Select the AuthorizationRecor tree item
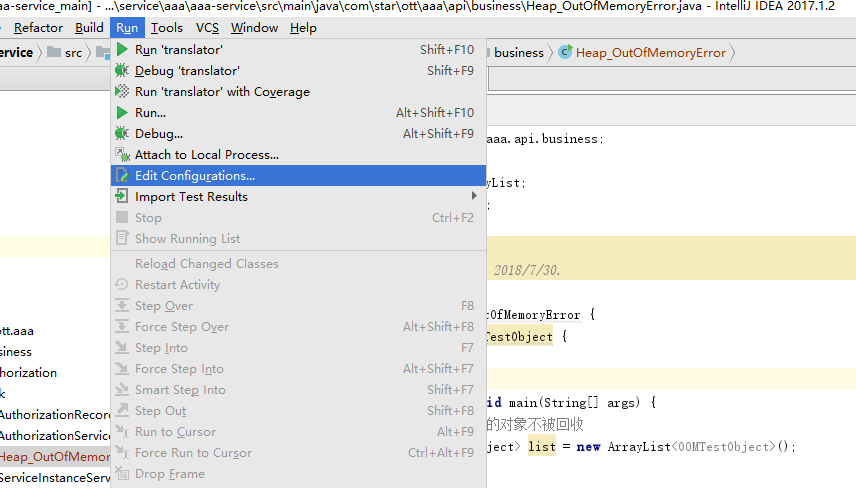Image resolution: width=856 pixels, height=488 pixels. [x=55, y=415]
